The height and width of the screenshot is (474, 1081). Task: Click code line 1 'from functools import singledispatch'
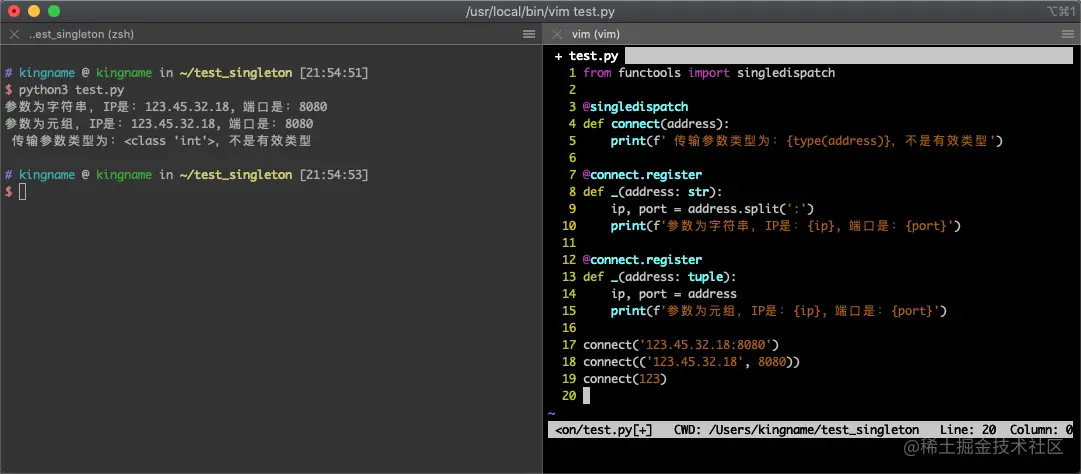coord(709,72)
